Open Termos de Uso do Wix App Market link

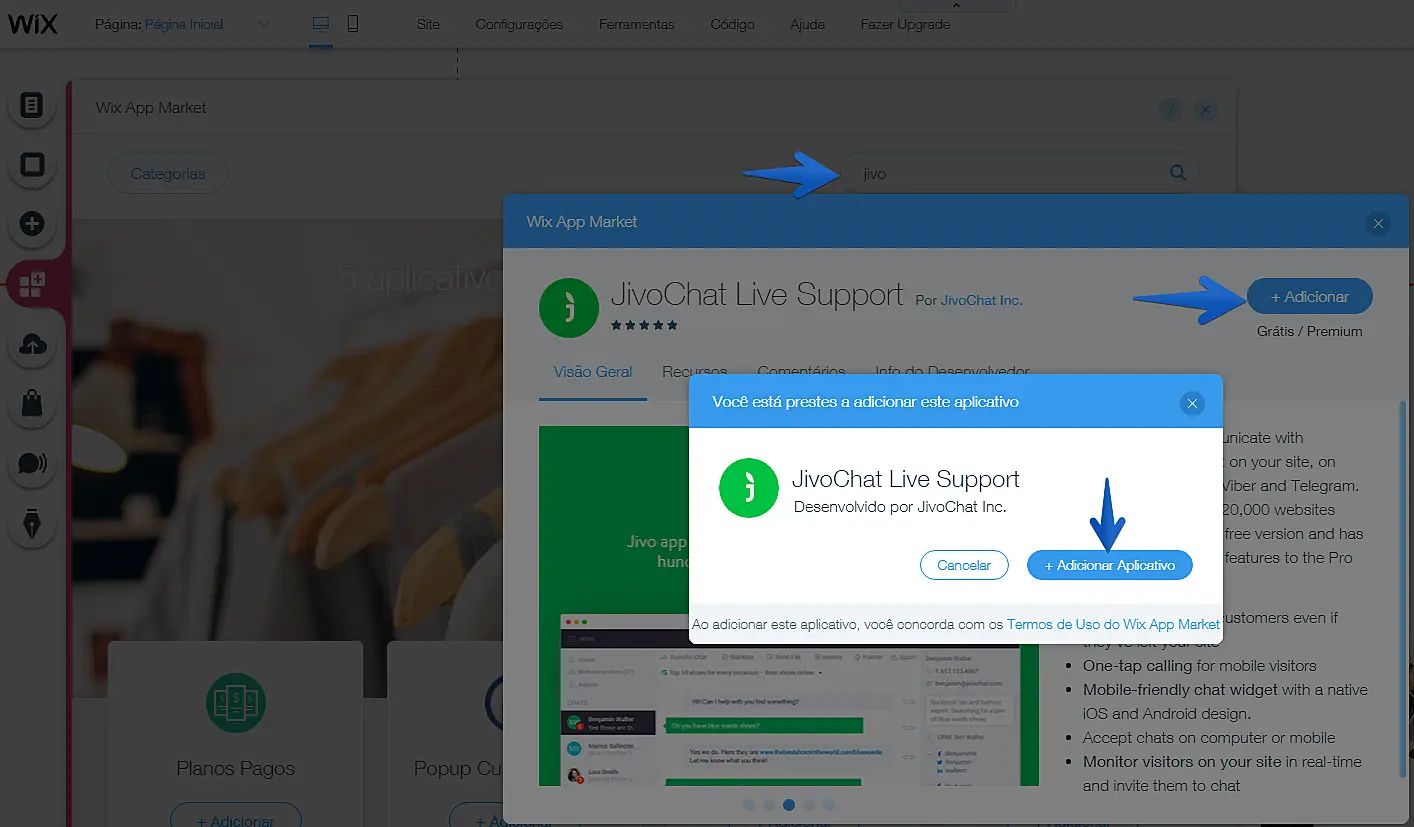1113,624
